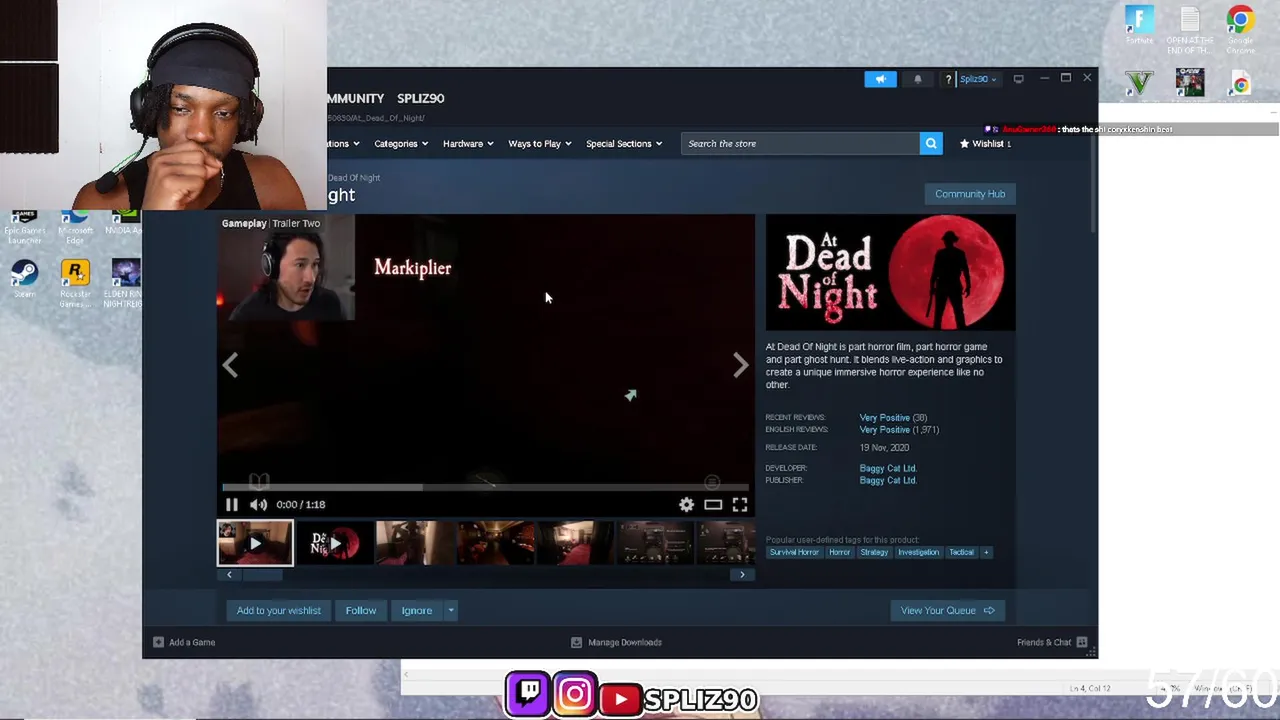1280x720 pixels.
Task: Open Microsoft Edge desktop shortcut
Action: (x=75, y=228)
